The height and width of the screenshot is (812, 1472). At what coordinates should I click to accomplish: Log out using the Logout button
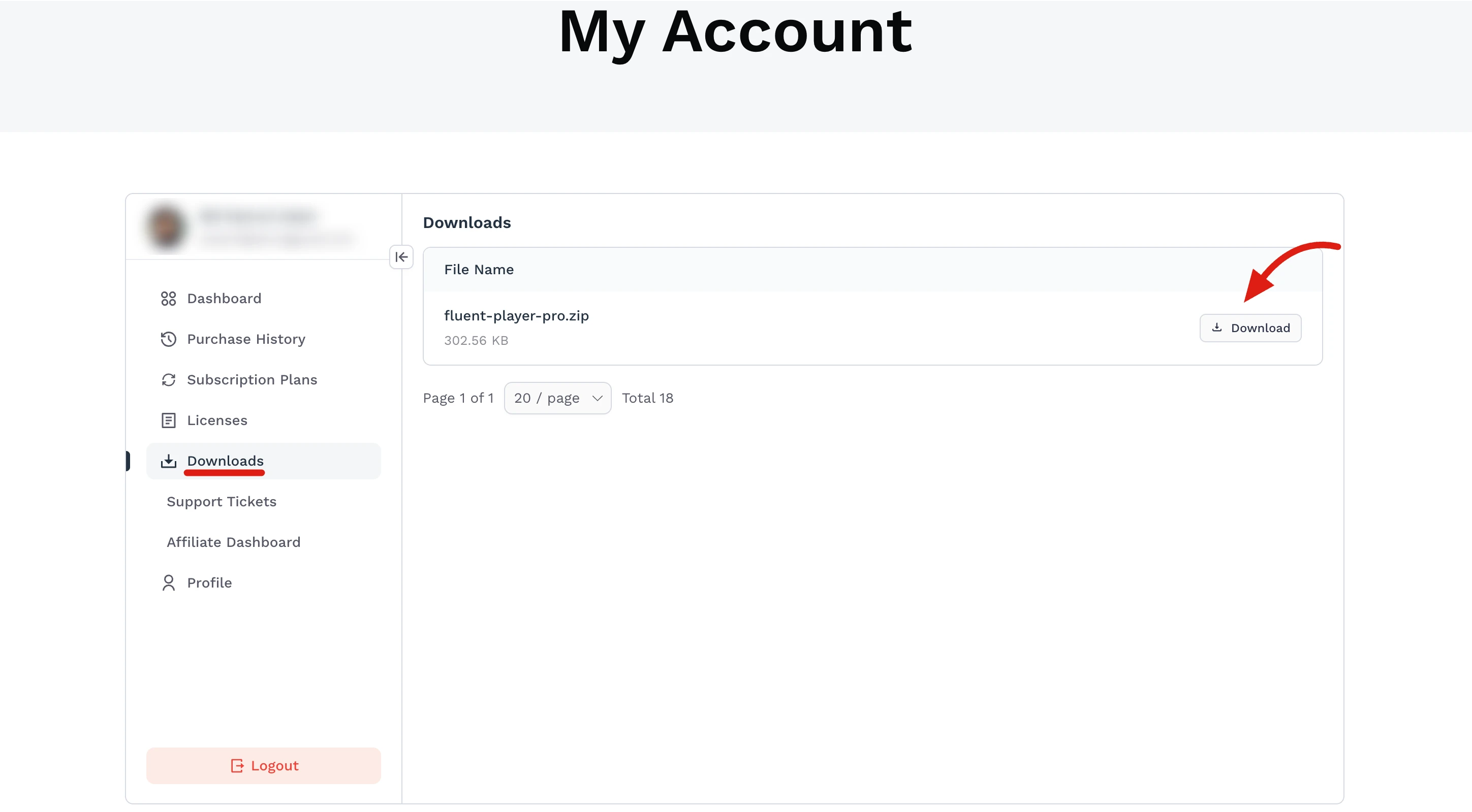tap(263, 766)
